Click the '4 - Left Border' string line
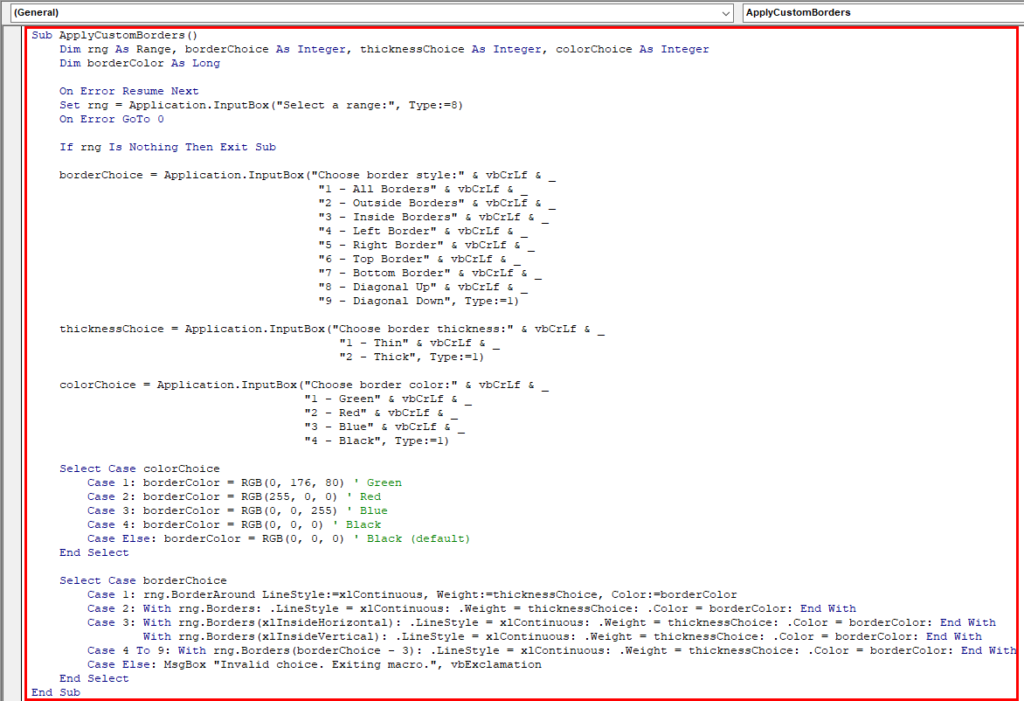Image resolution: width=1024 pixels, height=701 pixels. point(423,231)
